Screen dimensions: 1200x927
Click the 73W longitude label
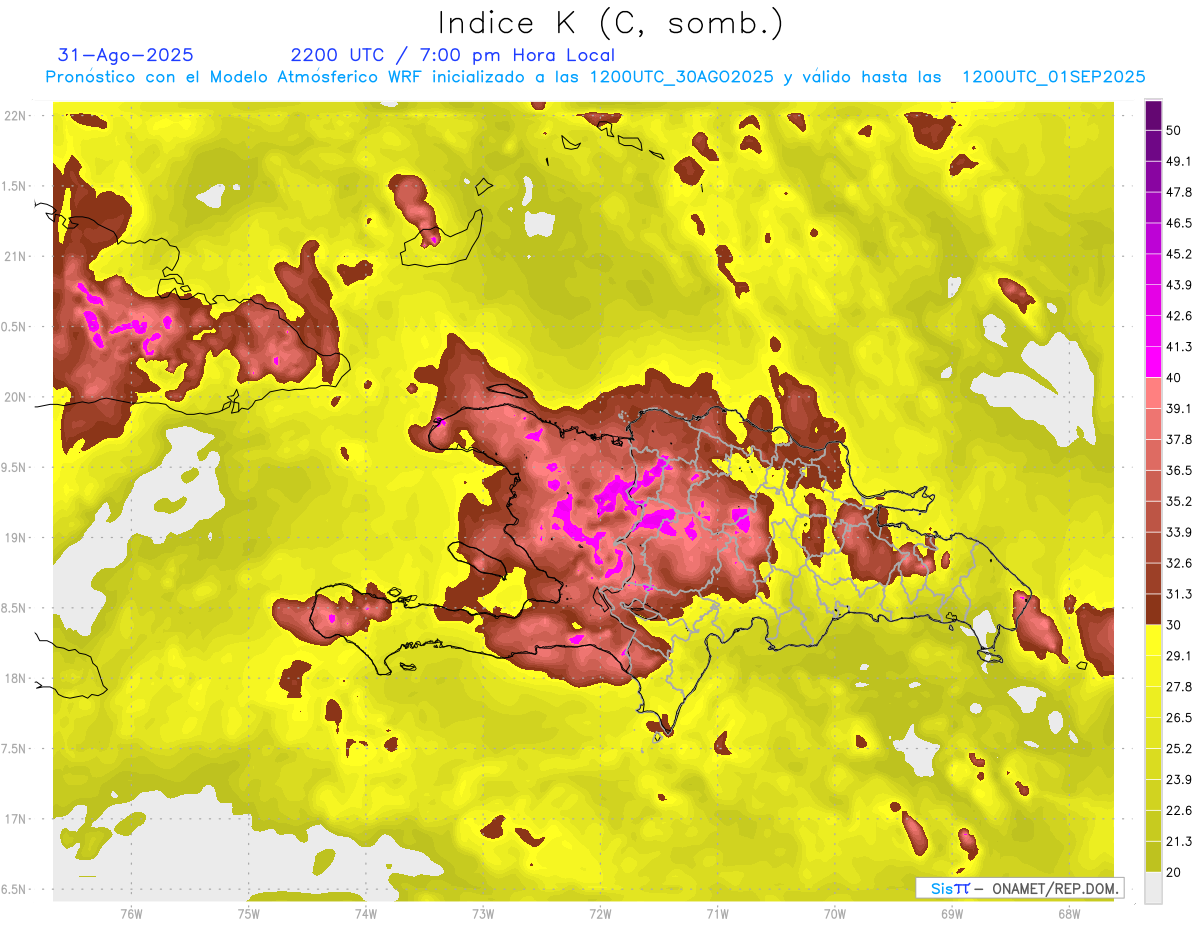click(x=482, y=914)
